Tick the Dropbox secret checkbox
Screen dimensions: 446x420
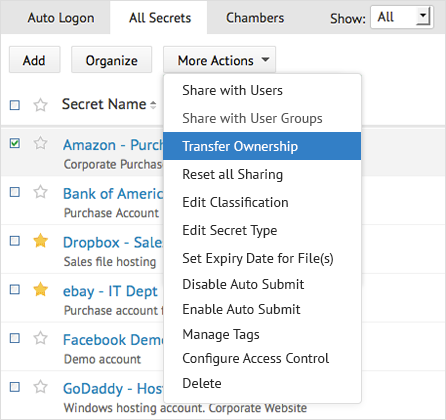pos(15,241)
